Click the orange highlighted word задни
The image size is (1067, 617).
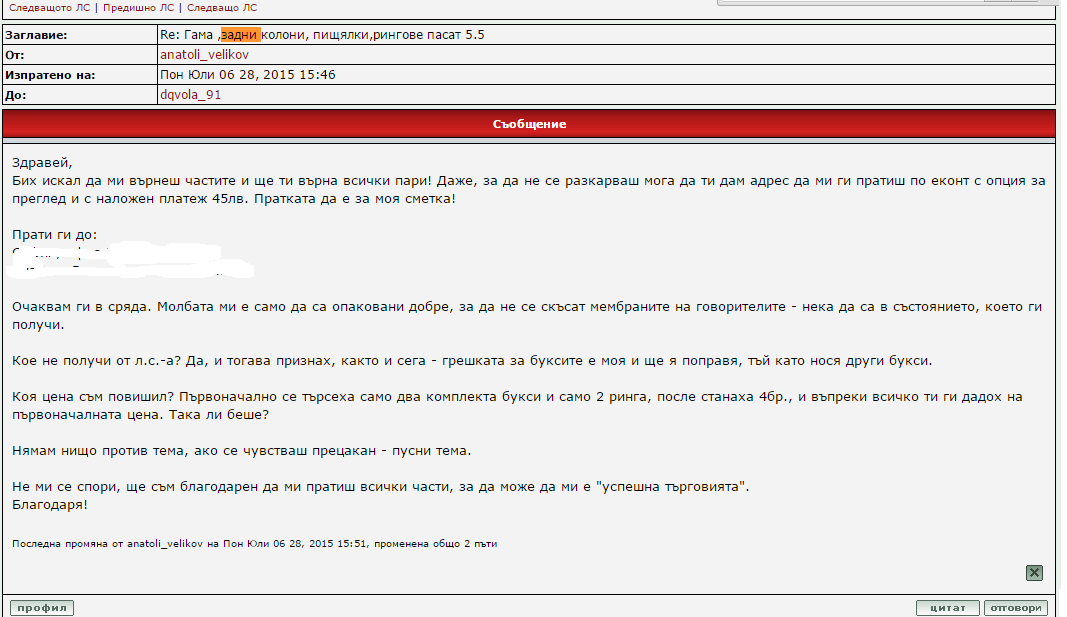pyautogui.click(x=240, y=35)
